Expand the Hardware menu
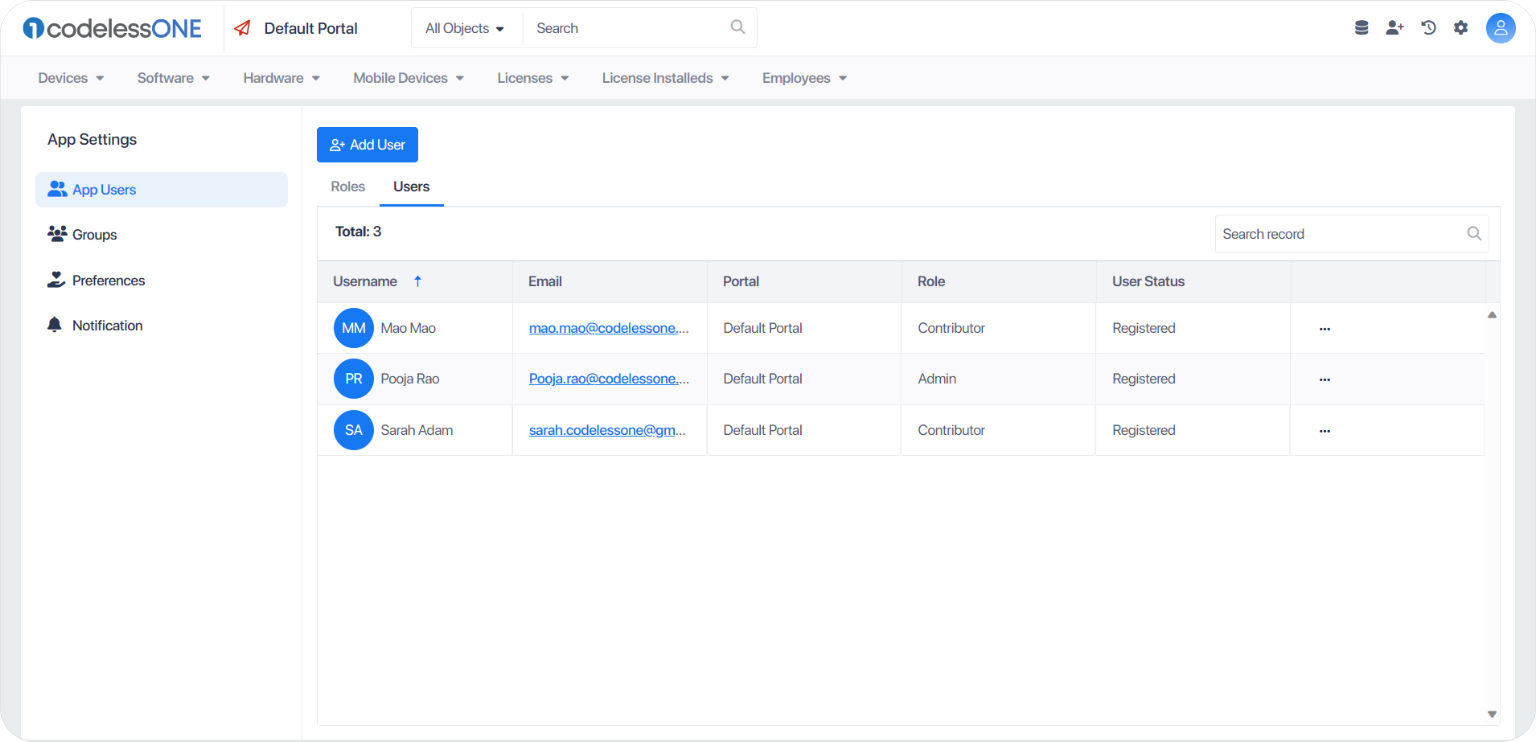1536x742 pixels. 282,78
